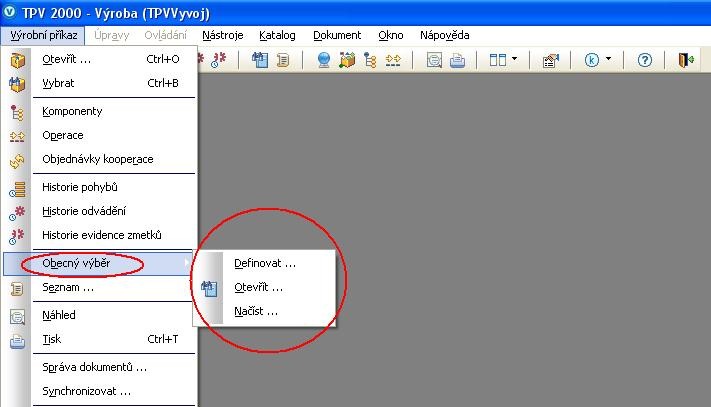Image resolution: width=711 pixels, height=407 pixels.
Task: Click the icon beside menu entry Vybrat
Action: click(x=17, y=84)
